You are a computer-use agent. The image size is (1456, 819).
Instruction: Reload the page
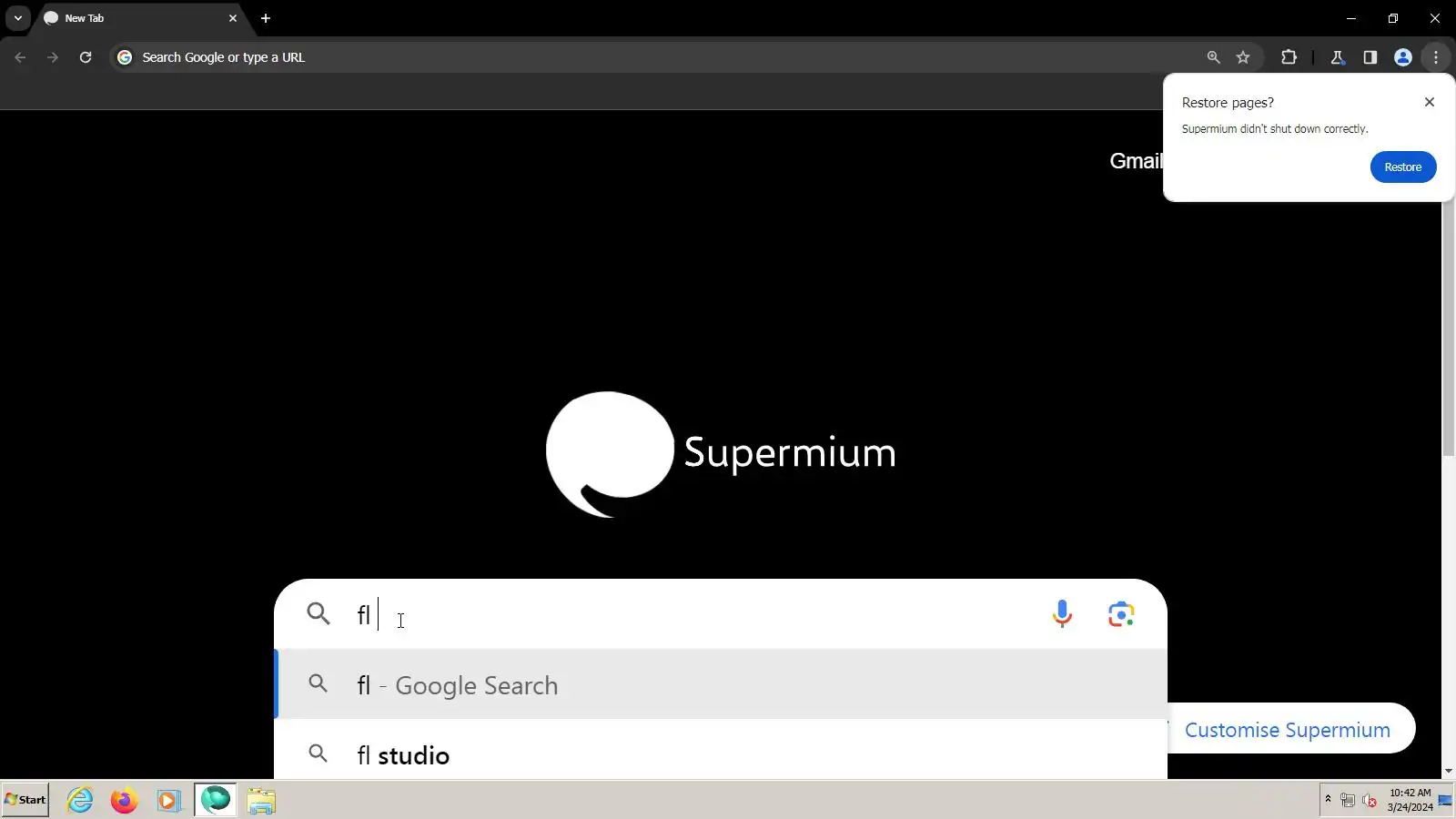click(86, 57)
